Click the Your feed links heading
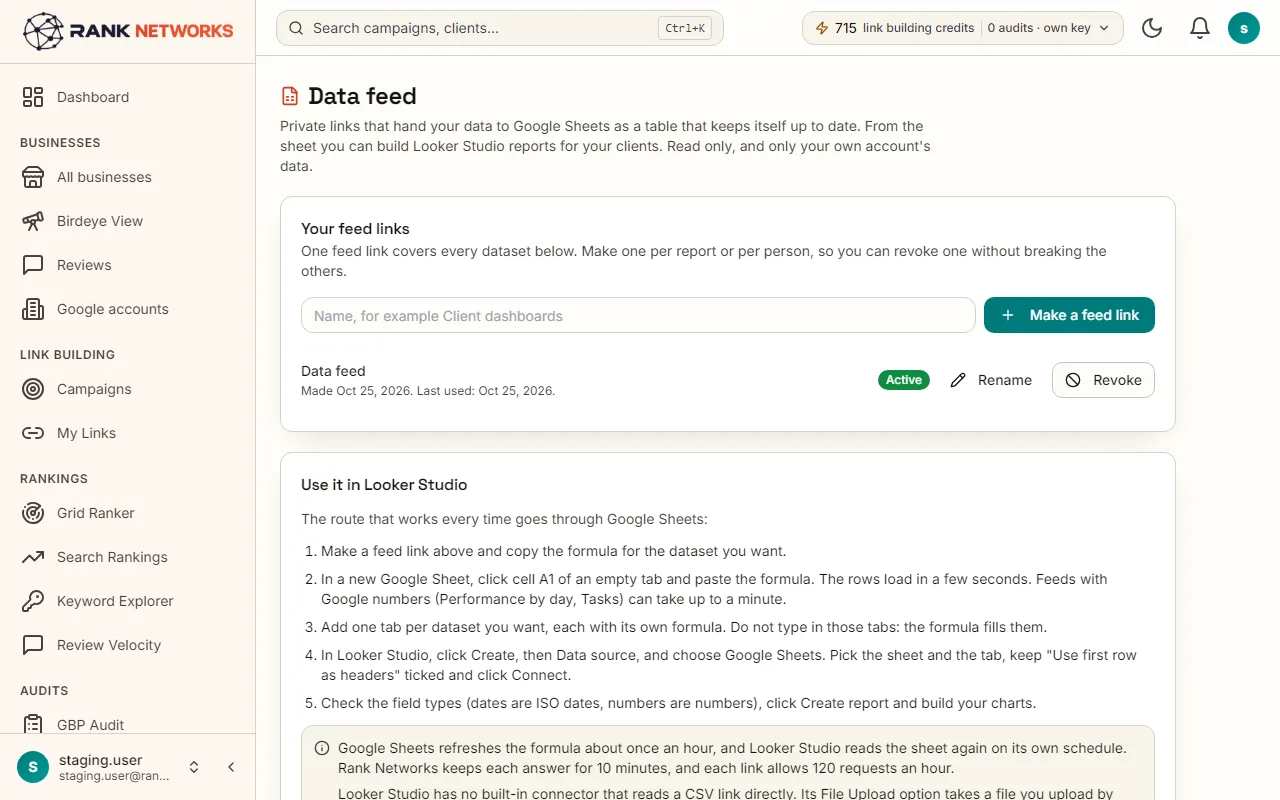The image size is (1280, 800). pos(355,229)
